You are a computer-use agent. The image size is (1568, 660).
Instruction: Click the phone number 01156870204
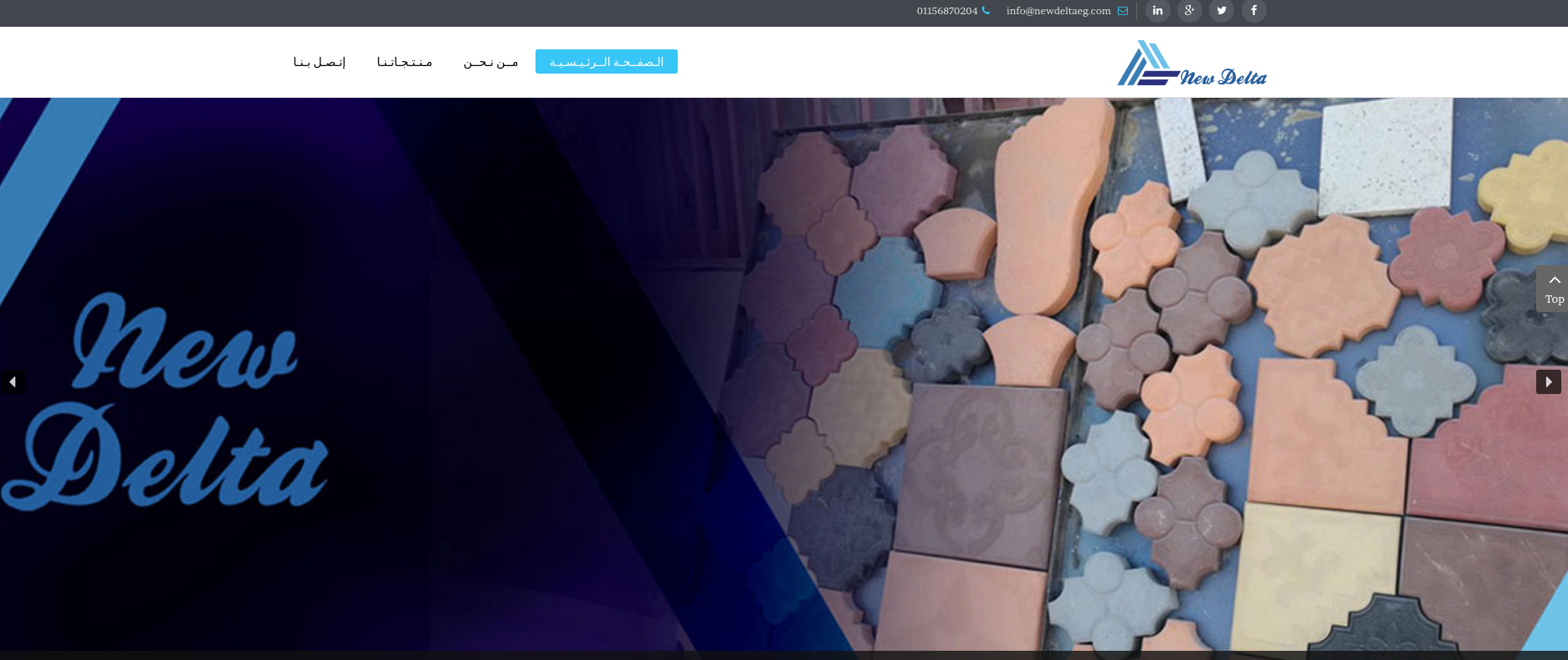946,11
